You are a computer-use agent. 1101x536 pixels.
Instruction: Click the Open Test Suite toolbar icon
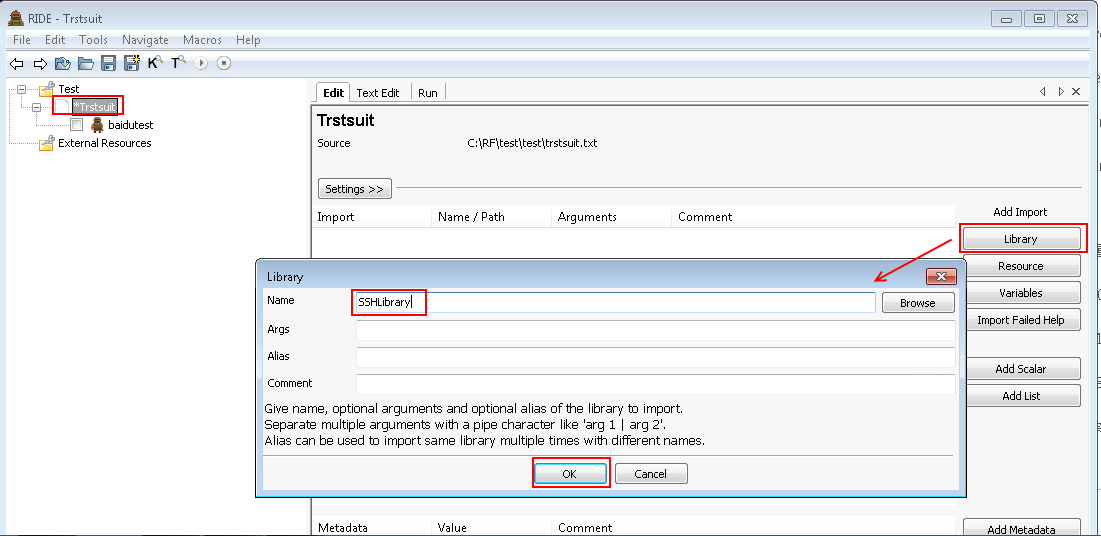(x=63, y=64)
